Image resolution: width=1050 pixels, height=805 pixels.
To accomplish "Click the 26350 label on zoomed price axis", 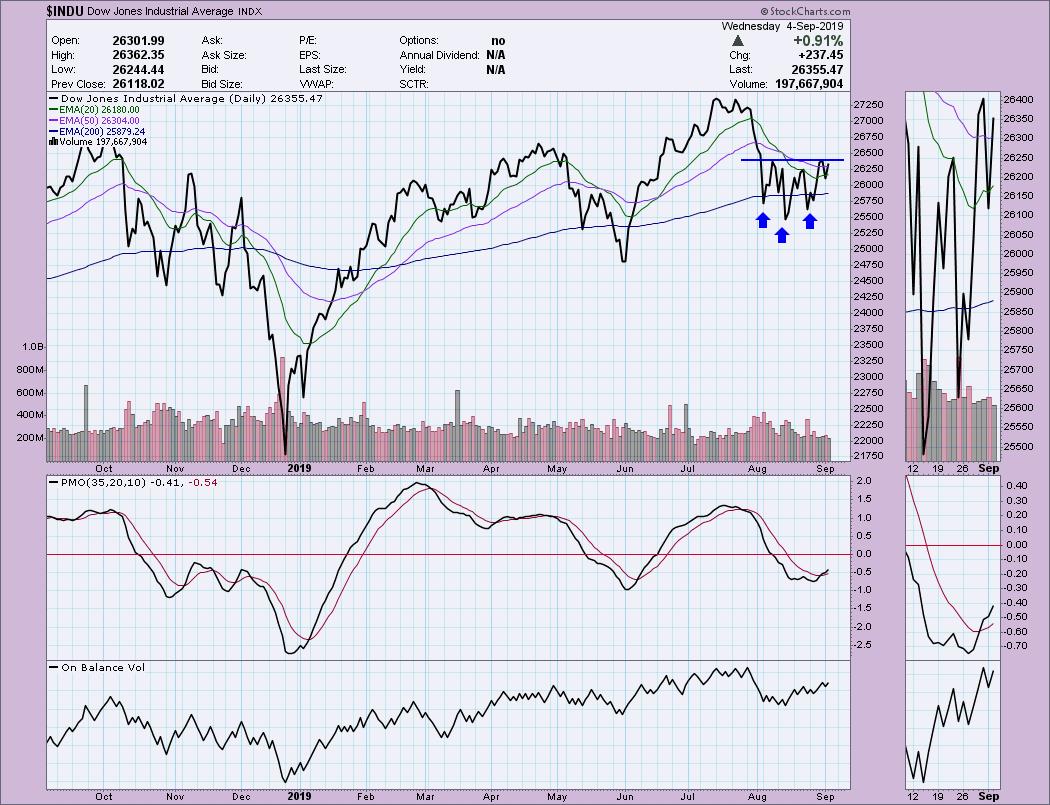I will [1019, 119].
